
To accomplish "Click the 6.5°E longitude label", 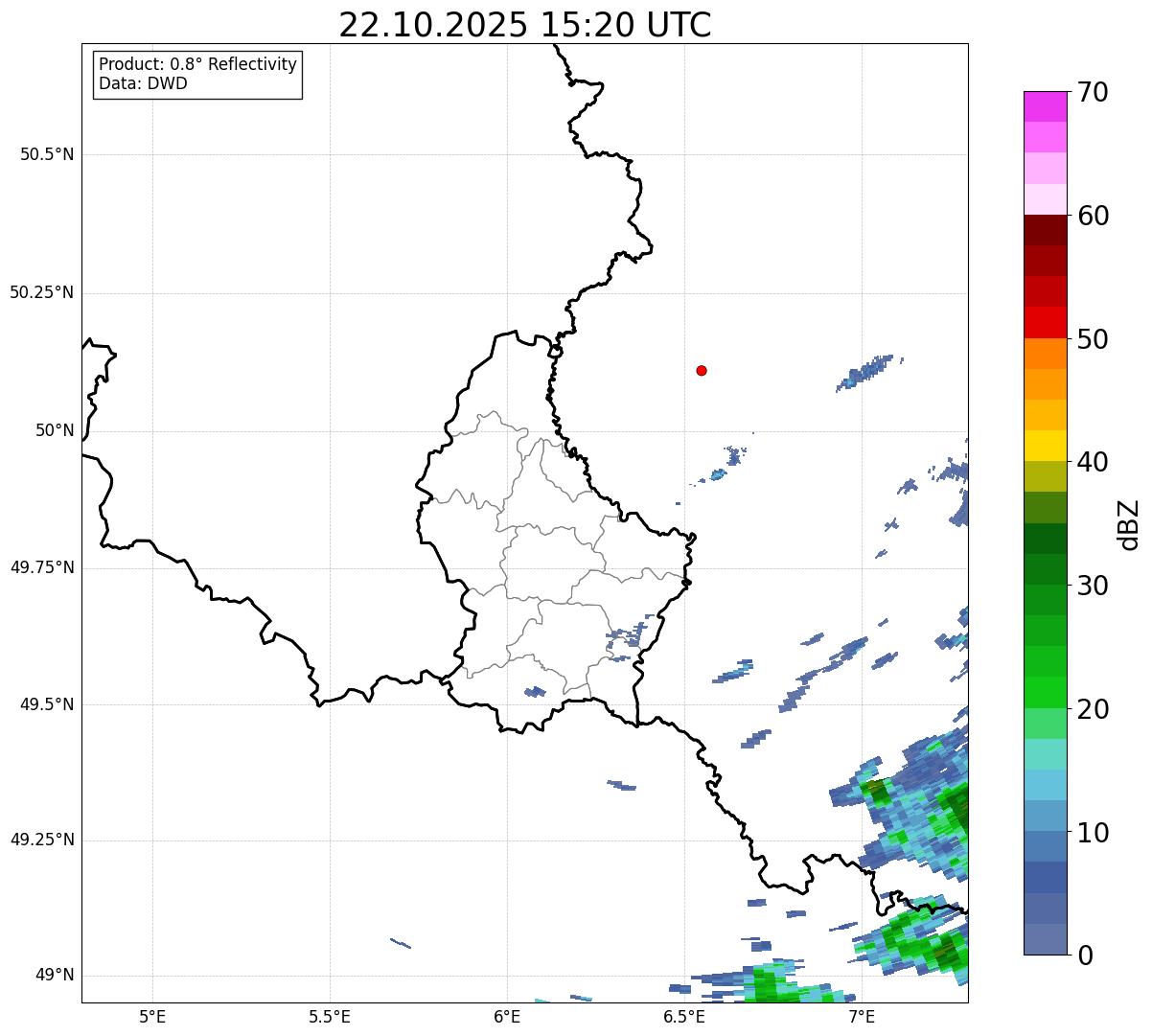I will coord(684,1016).
